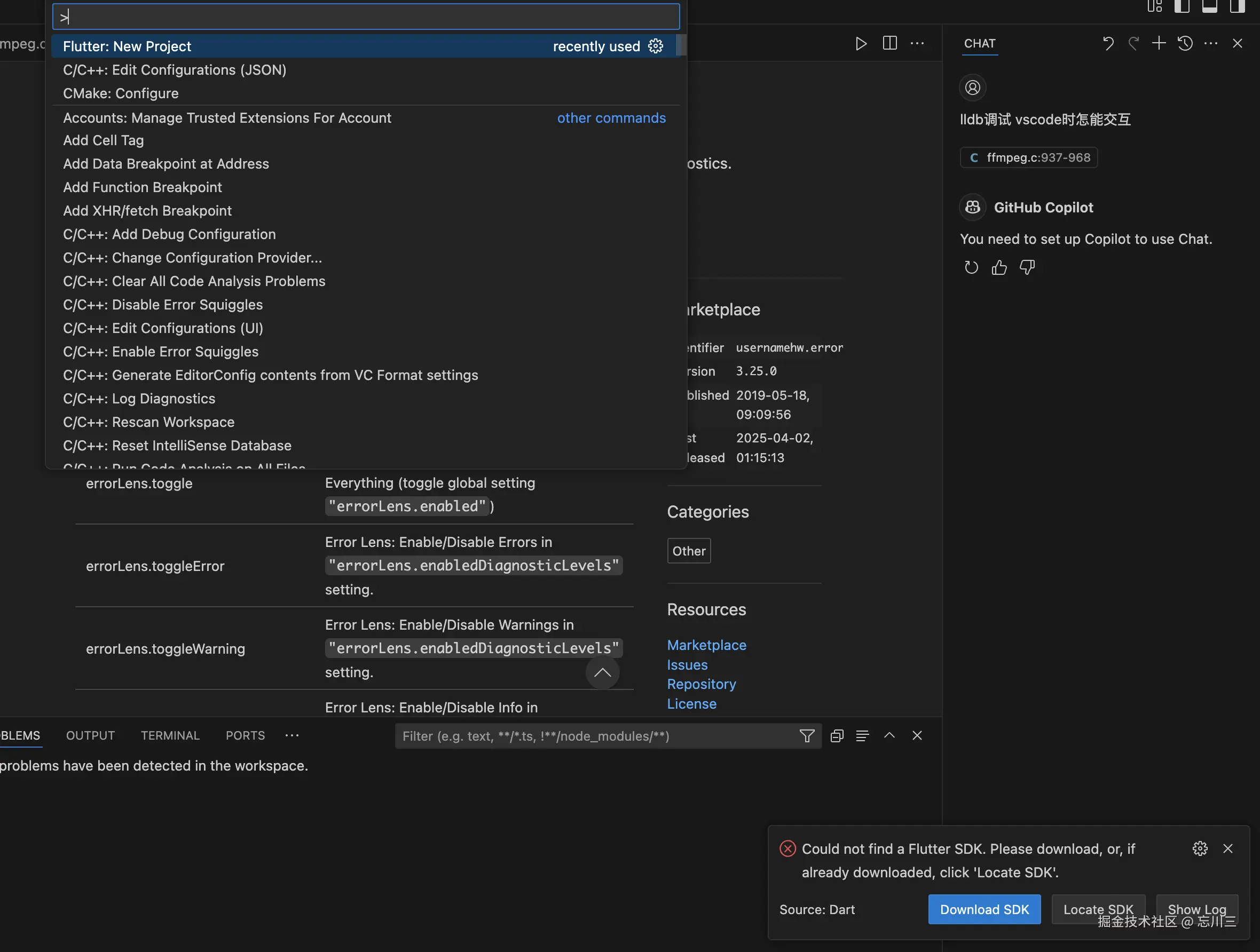Toggle the bottom panel layout icon
This screenshot has height=952, width=1260.
point(1209,7)
